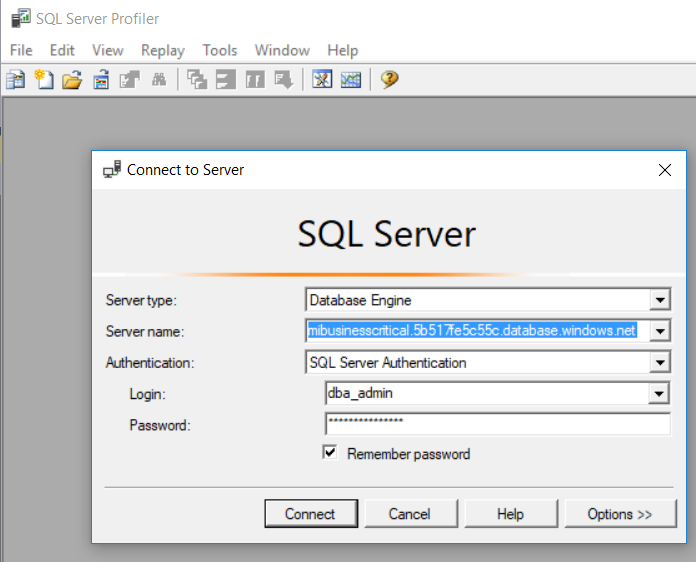Expand the Server type dropdown
Viewport: 696px width, 562px height.
659,300
